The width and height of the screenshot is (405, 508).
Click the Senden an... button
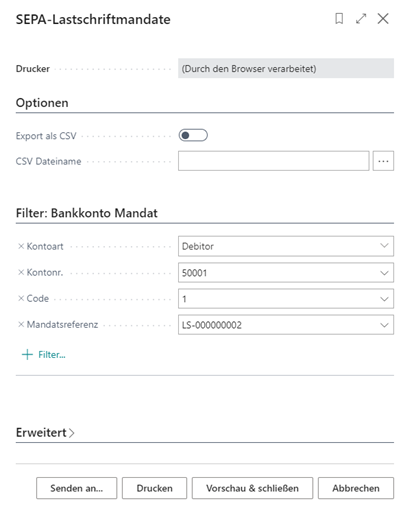pyautogui.click(x=77, y=488)
